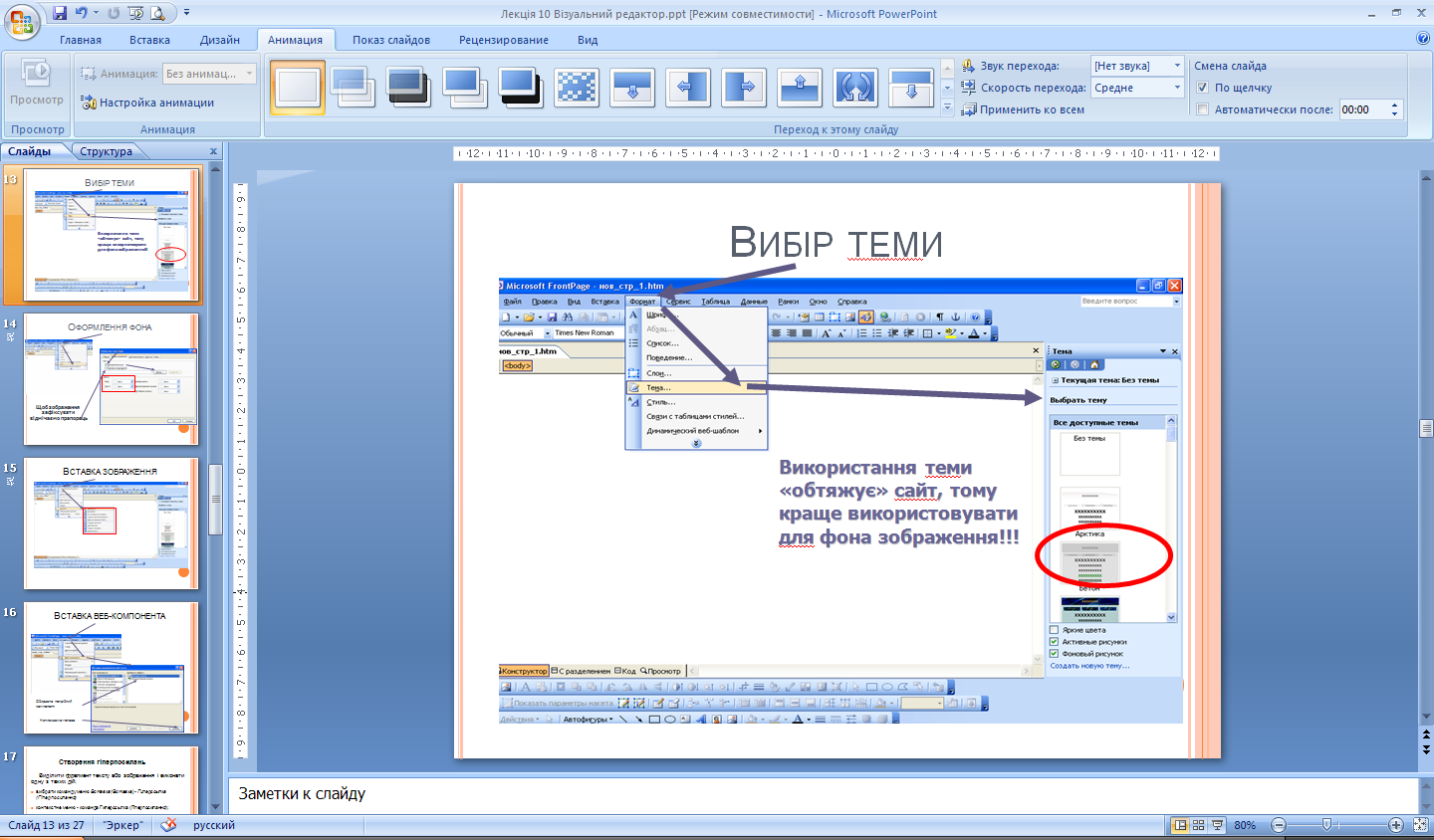Enable 'Автоматически после' checkbox
The image size is (1434, 840).
[1202, 109]
